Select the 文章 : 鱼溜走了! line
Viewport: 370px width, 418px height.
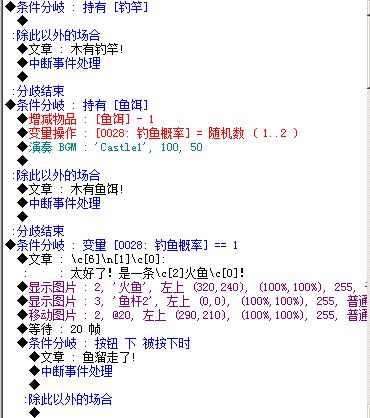[83, 357]
